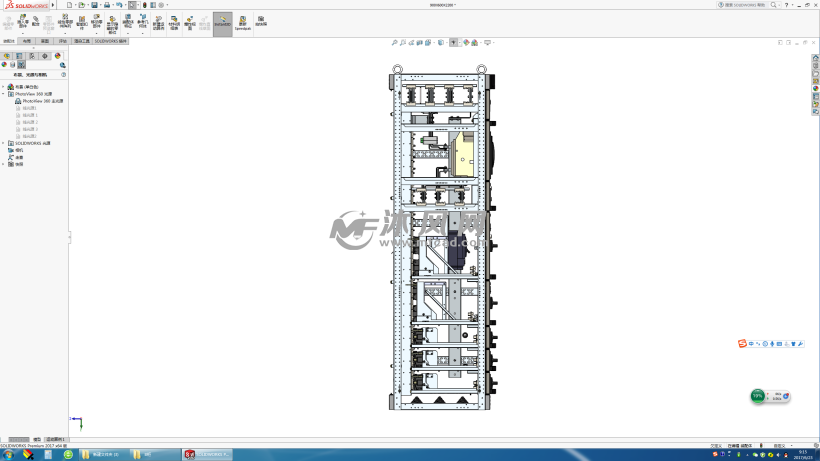The width and height of the screenshot is (820, 461).
Task: Open Hide/Show Items dropdown arrow
Action: 460,42
